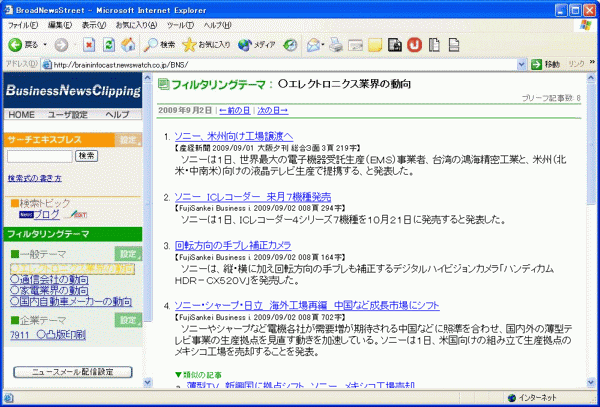Select the sidebar ヘルプ tab

[117, 115]
